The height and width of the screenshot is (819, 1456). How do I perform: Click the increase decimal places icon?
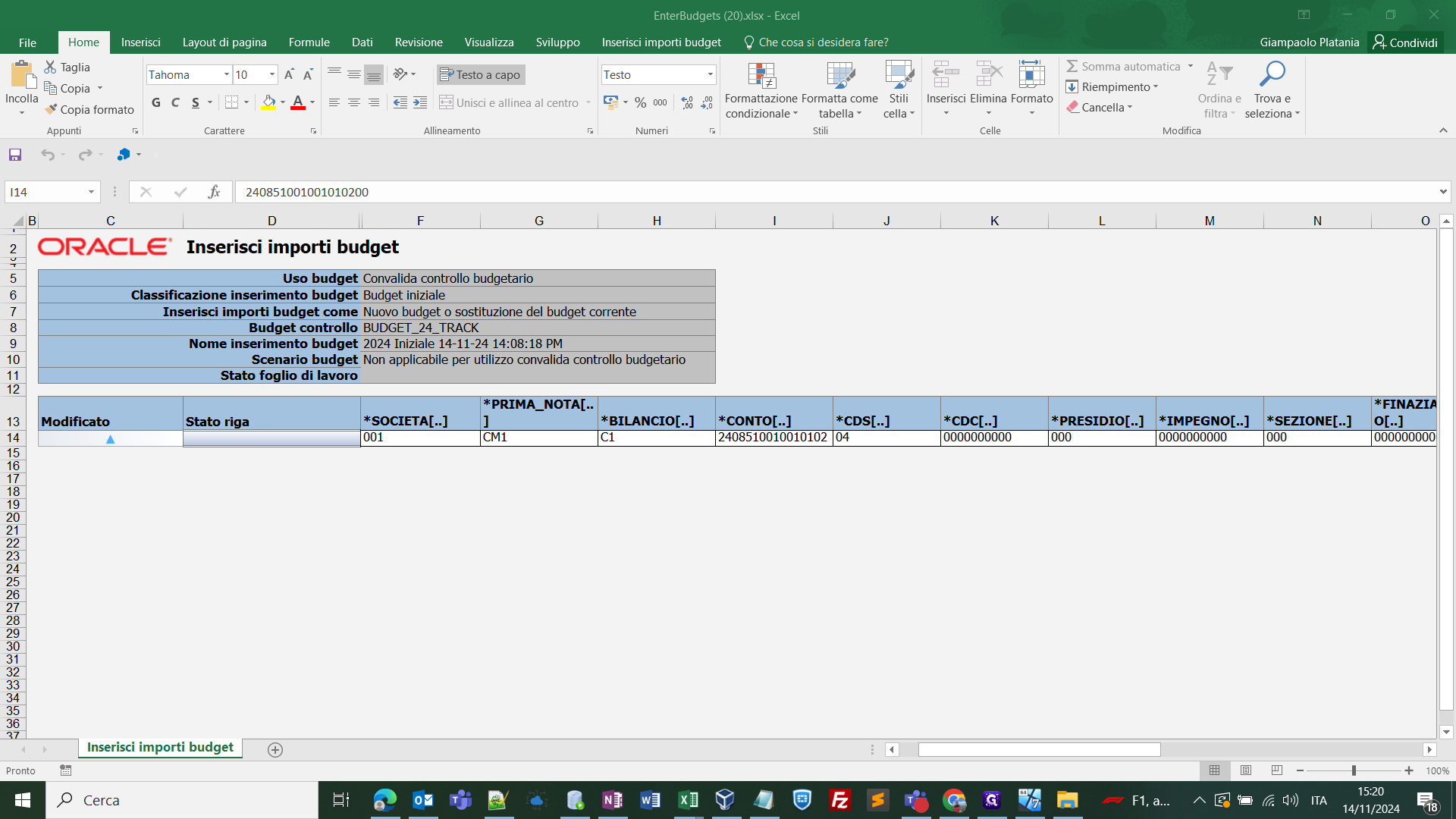[687, 102]
